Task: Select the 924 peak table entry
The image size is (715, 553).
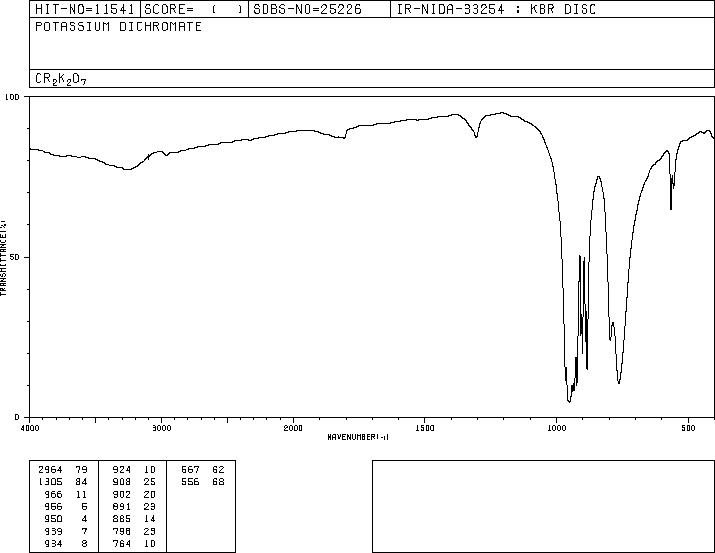Action: (122, 470)
